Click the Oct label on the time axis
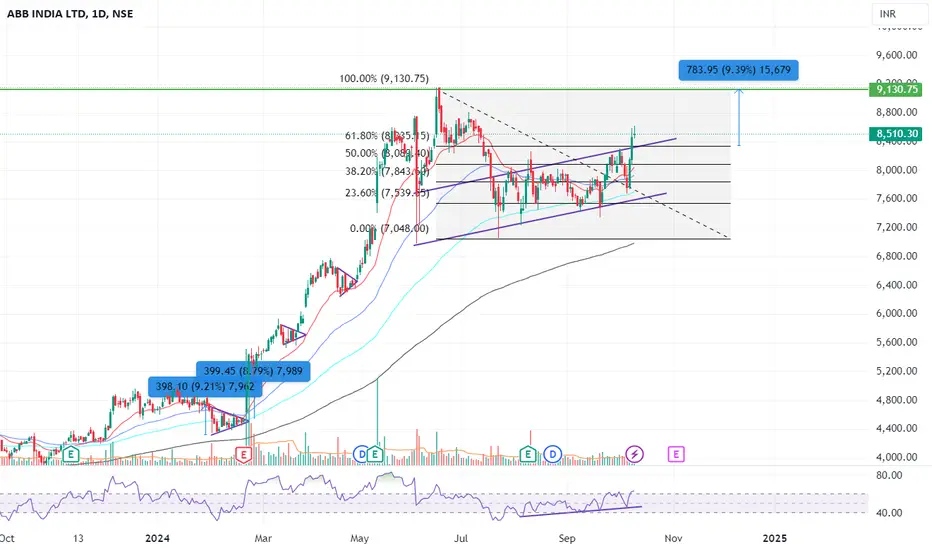 tap(7, 539)
